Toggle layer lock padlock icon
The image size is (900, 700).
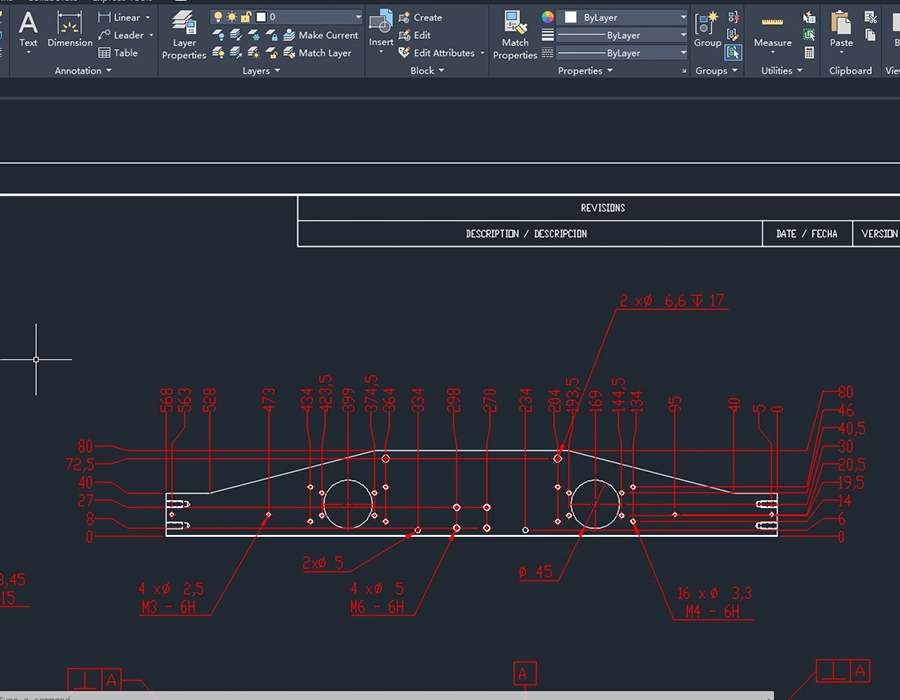pos(246,17)
